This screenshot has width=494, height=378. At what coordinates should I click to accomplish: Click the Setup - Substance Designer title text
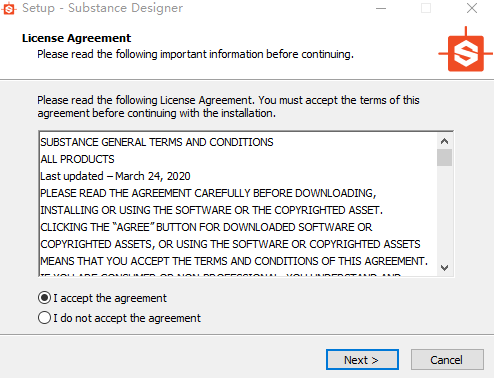point(102,8)
